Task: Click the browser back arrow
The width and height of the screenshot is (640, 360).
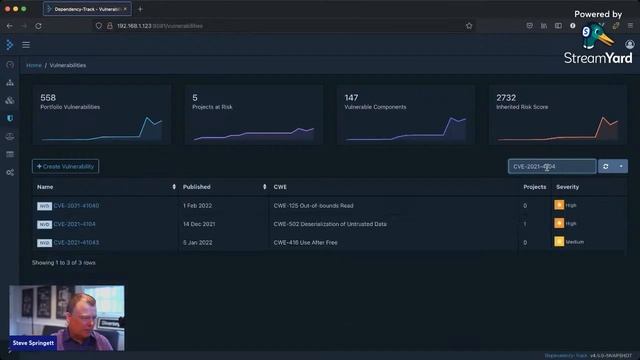Action: click(9, 26)
